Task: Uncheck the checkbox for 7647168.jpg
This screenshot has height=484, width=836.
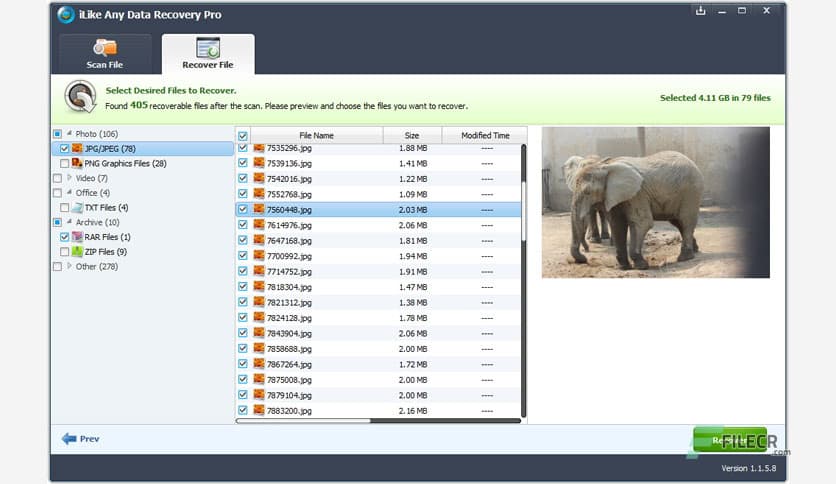Action: [x=243, y=240]
